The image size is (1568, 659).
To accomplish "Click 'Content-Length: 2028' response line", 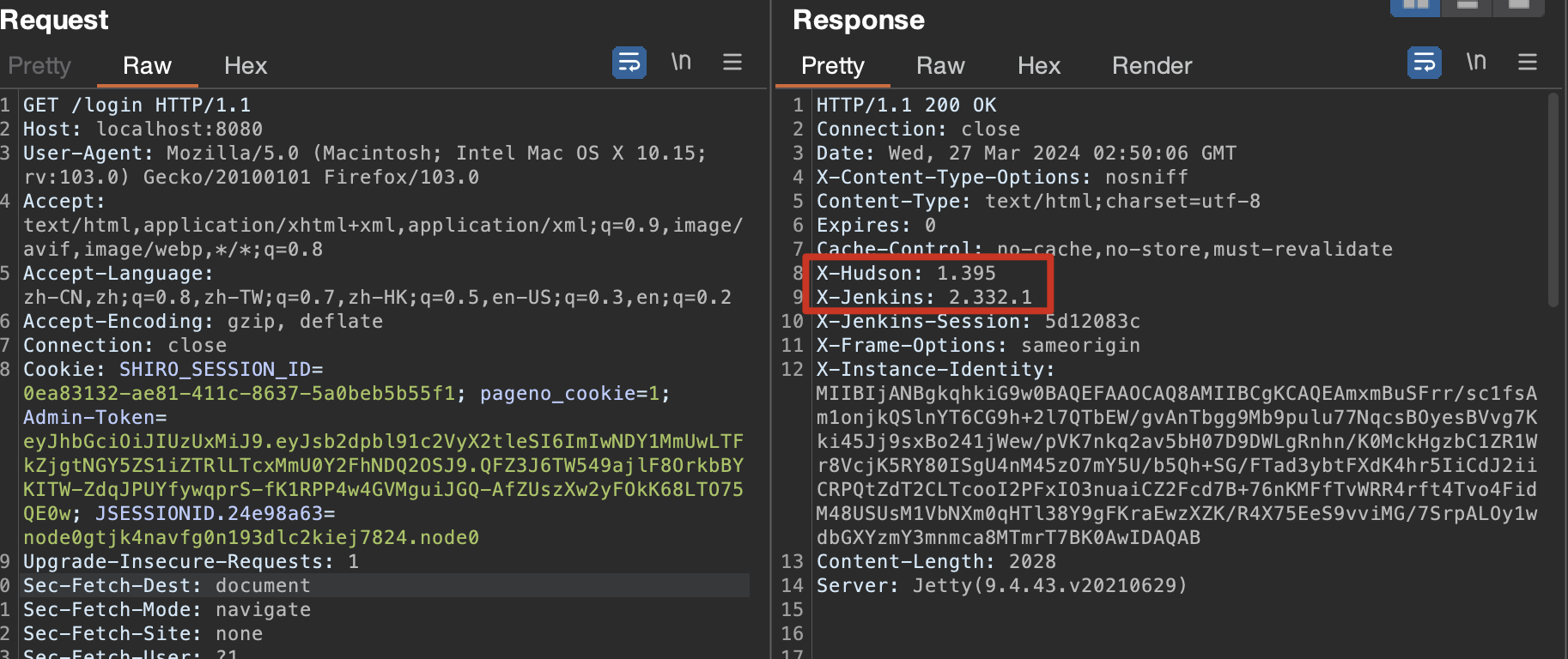I will click(x=936, y=561).
